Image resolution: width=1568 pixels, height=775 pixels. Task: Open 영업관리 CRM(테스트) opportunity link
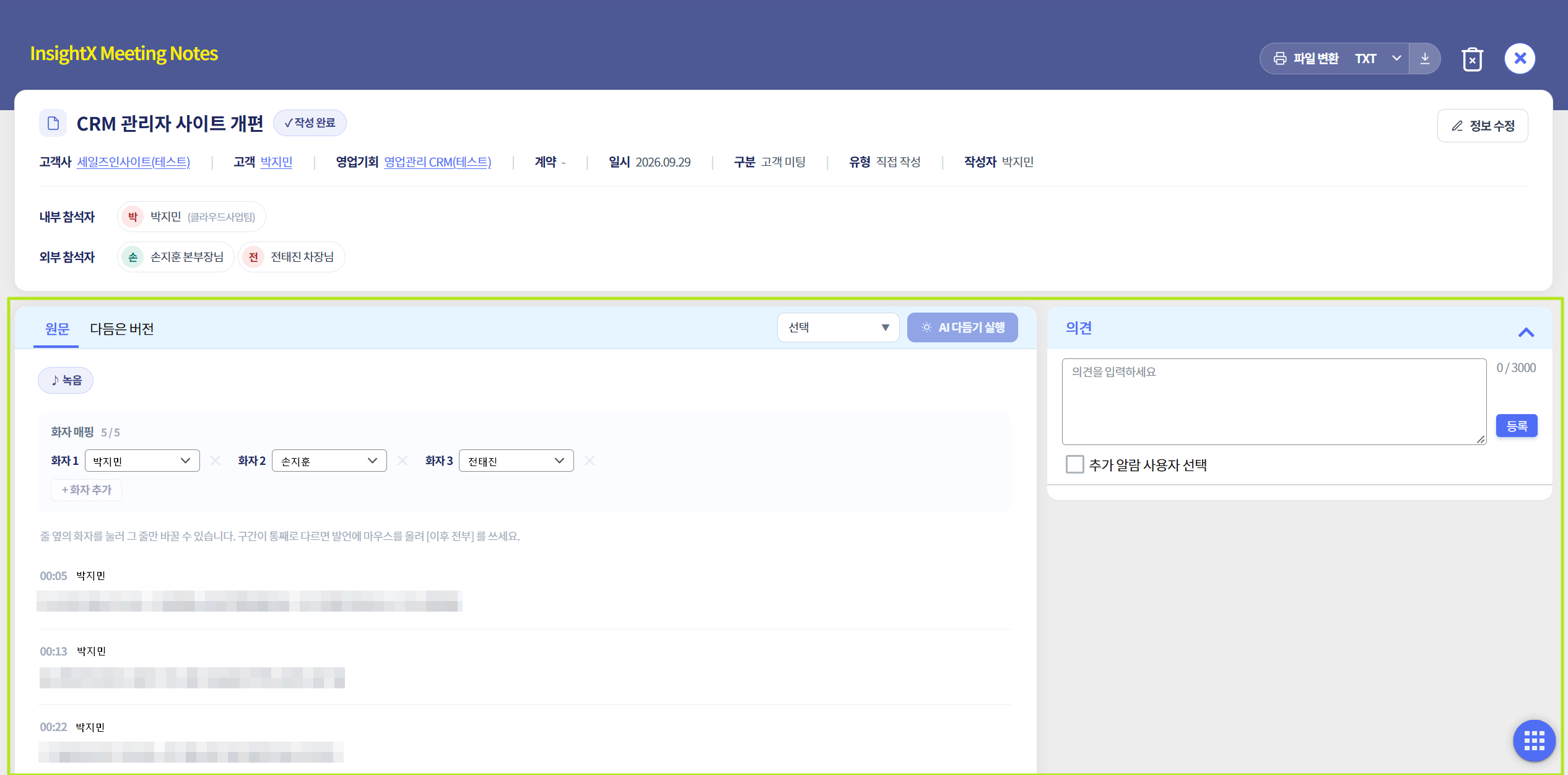437,162
